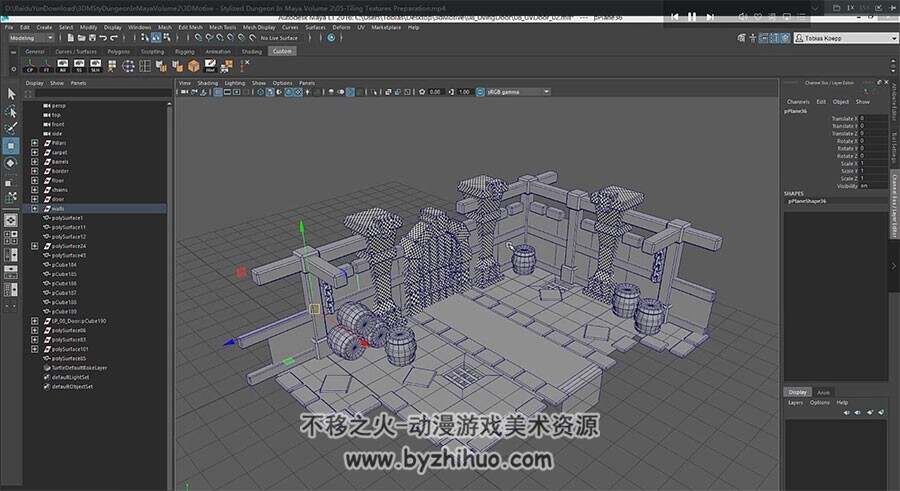Undo last action arrow icon
Image resolution: width=900 pixels, height=491 pixels.
(103, 38)
